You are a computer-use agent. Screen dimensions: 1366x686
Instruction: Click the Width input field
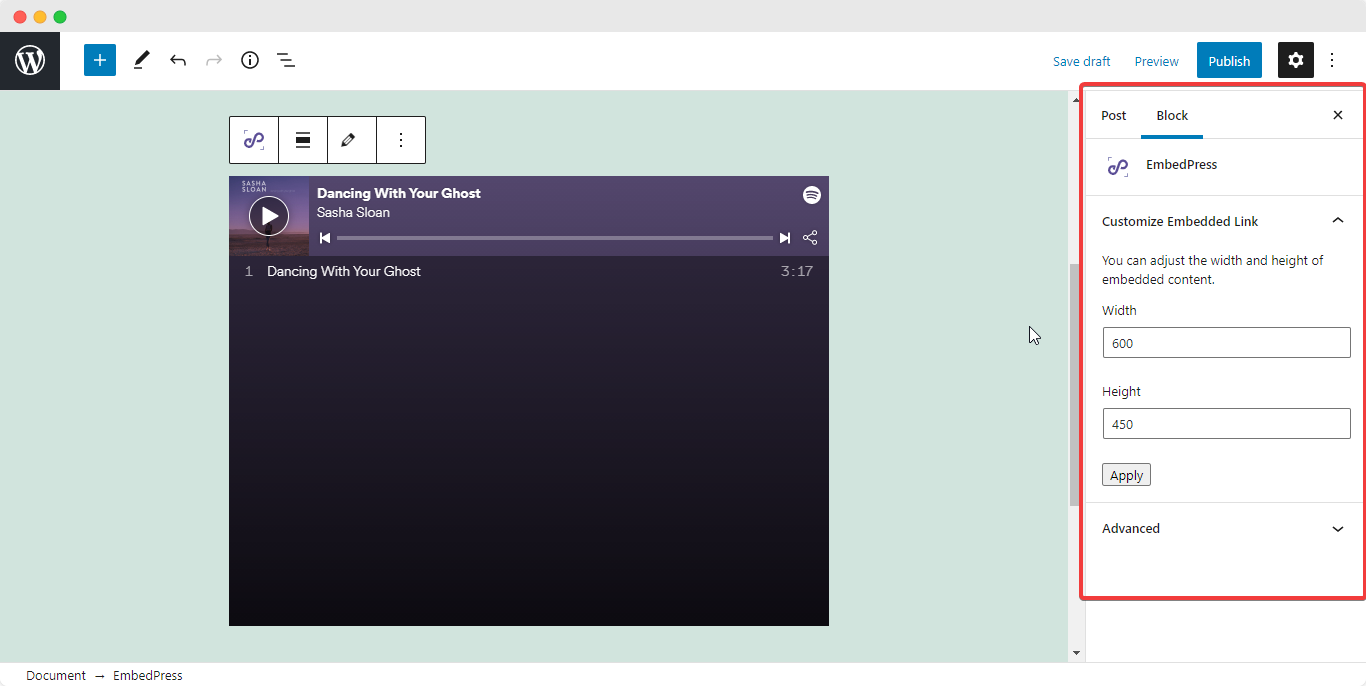(x=1226, y=342)
